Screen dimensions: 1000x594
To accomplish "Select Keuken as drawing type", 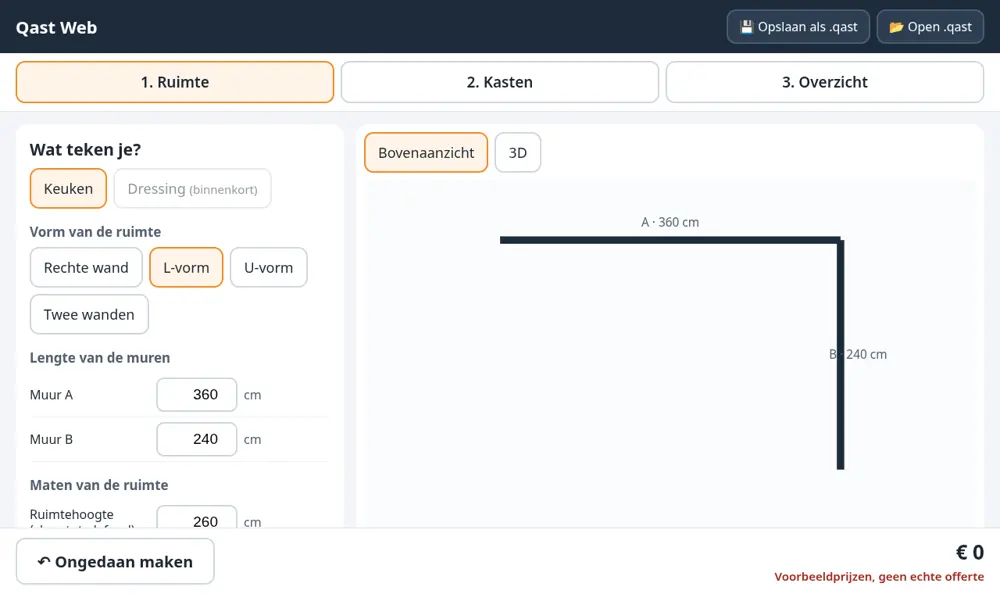I will coord(68,189).
